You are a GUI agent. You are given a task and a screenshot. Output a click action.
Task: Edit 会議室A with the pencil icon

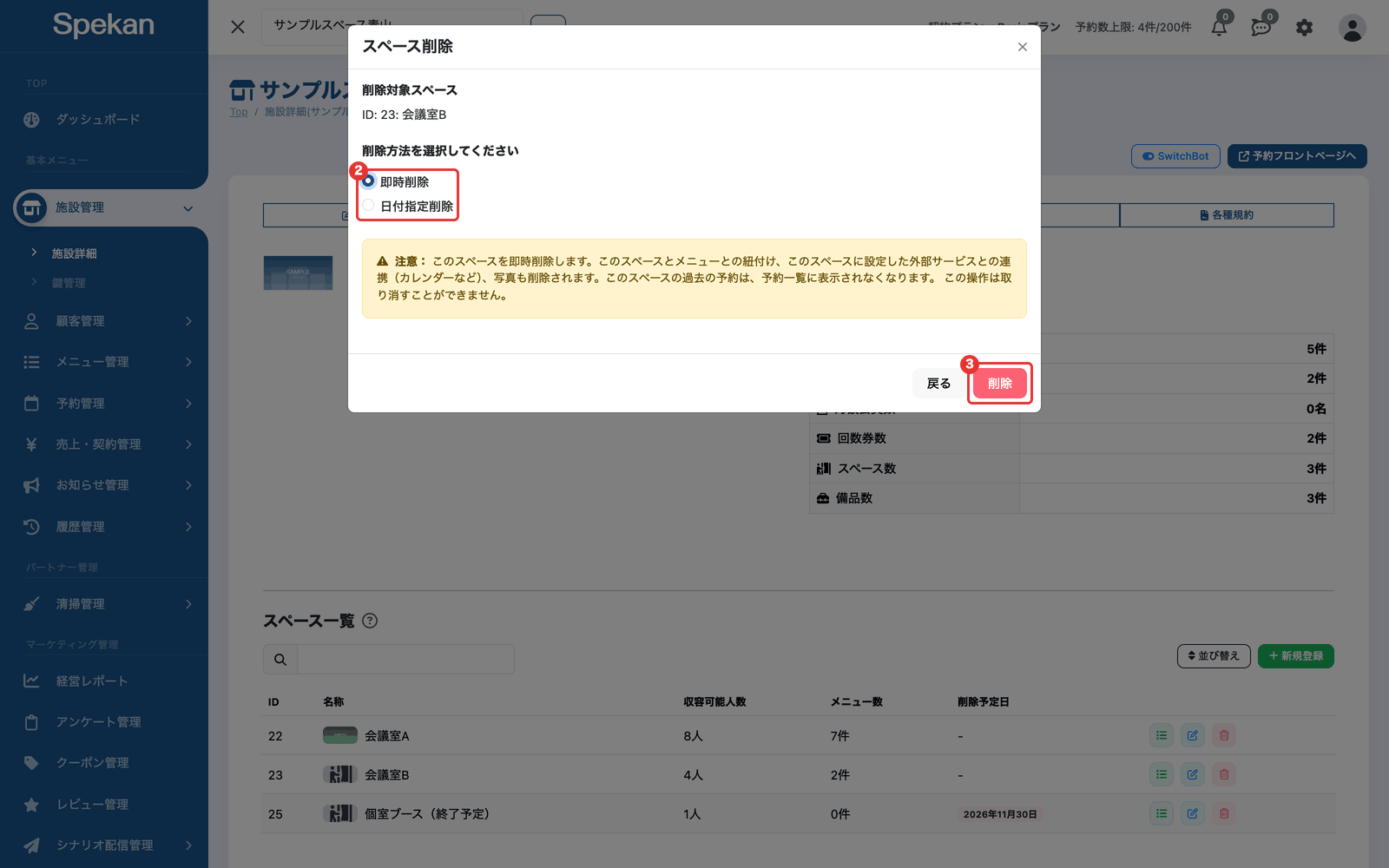point(1193,735)
